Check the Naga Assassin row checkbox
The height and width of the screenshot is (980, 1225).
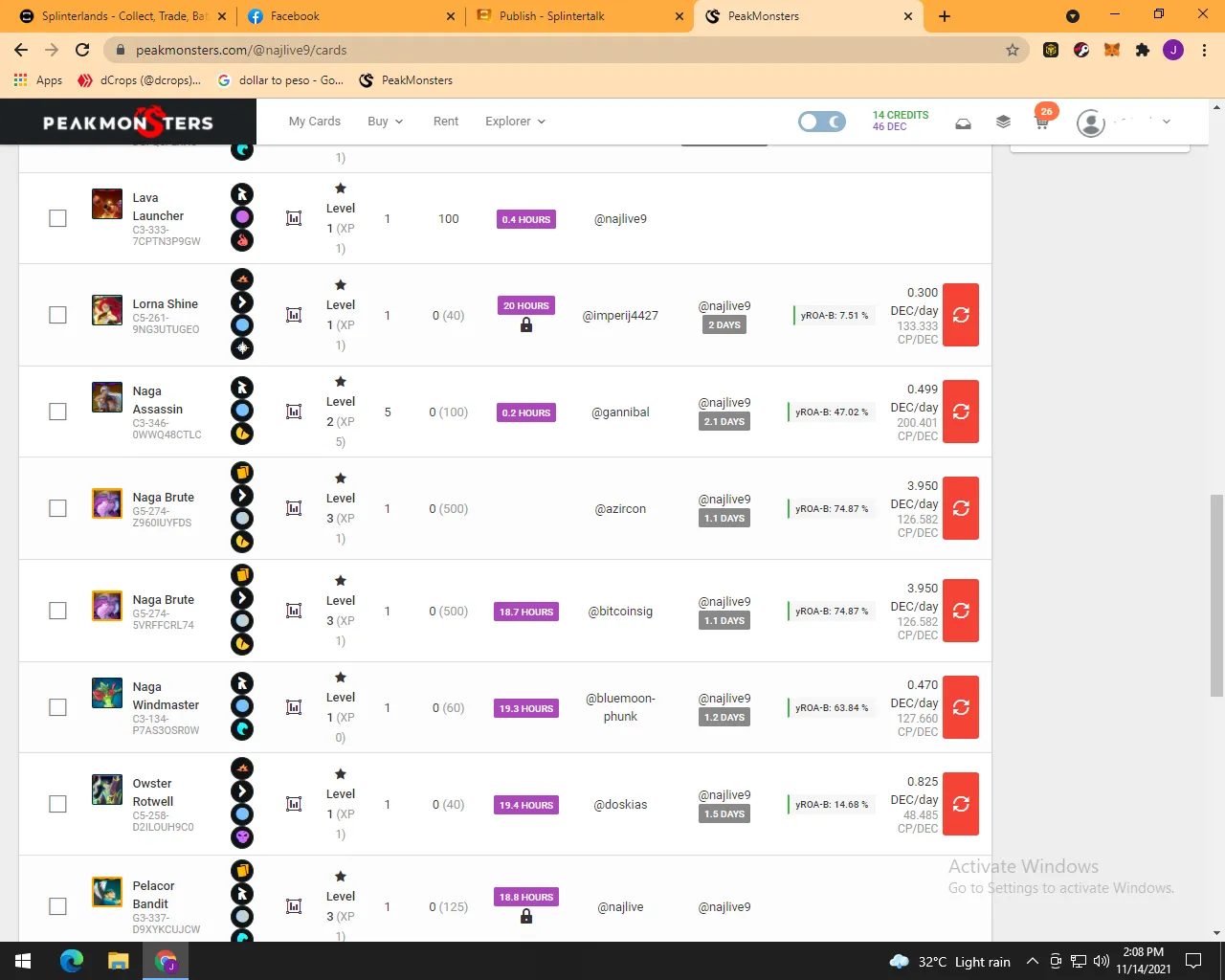pos(57,412)
